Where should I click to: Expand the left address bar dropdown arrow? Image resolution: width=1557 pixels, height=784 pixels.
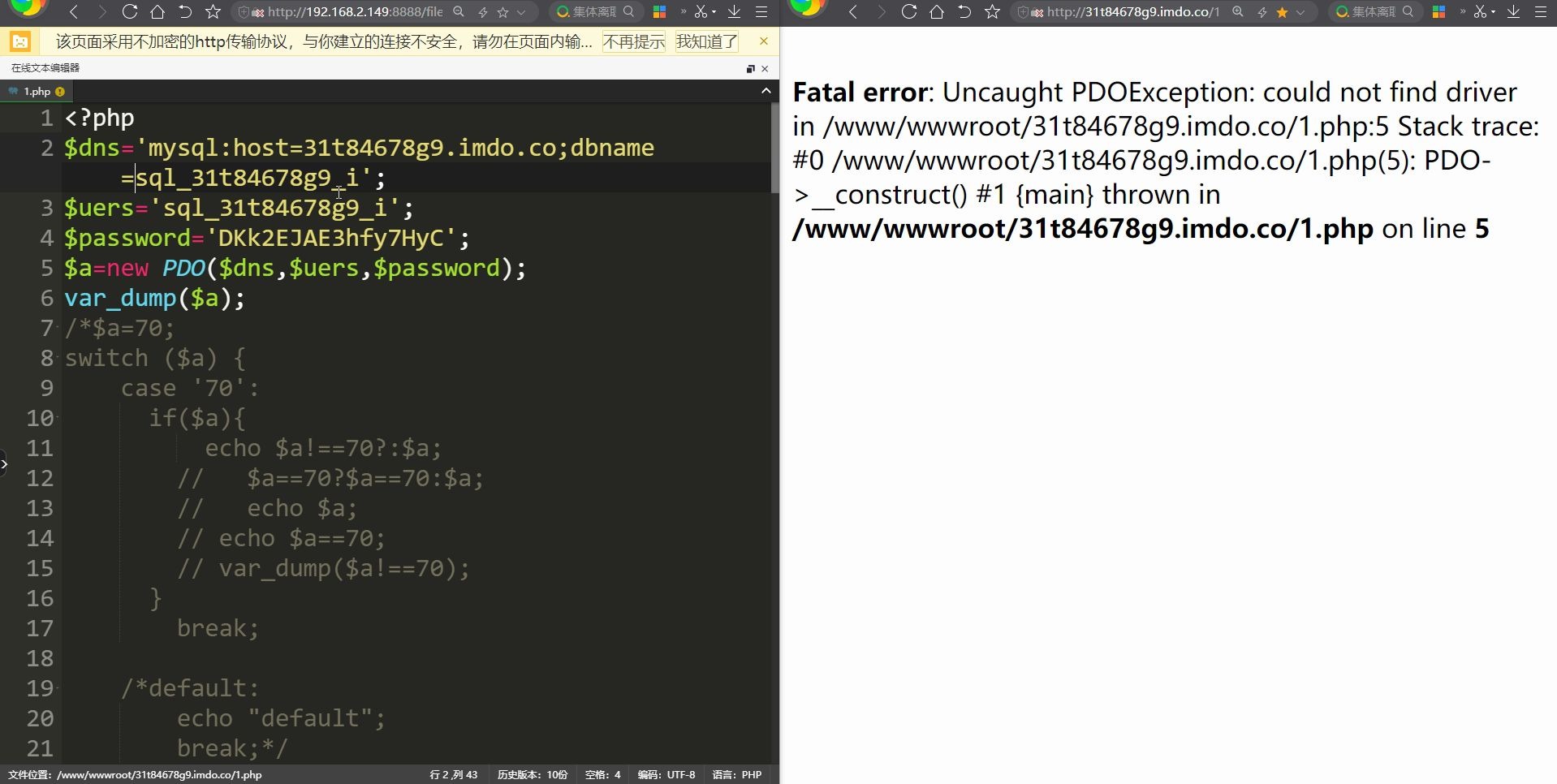tap(521, 12)
